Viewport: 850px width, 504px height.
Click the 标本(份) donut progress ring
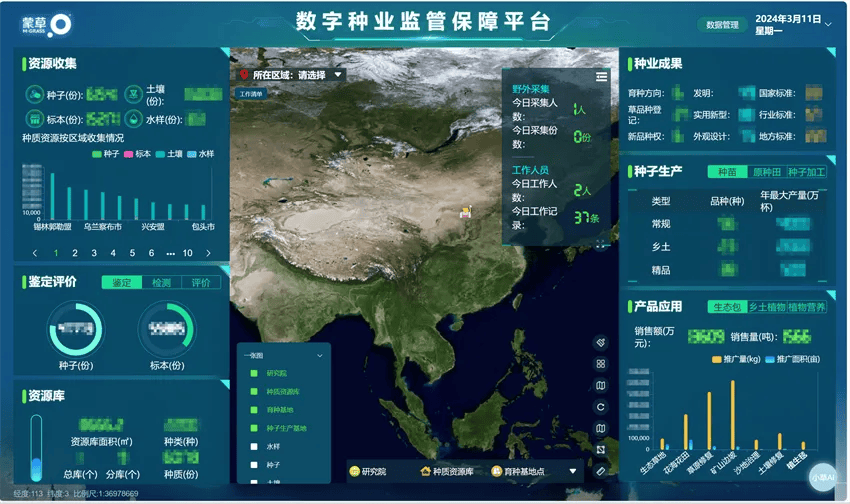(167, 329)
